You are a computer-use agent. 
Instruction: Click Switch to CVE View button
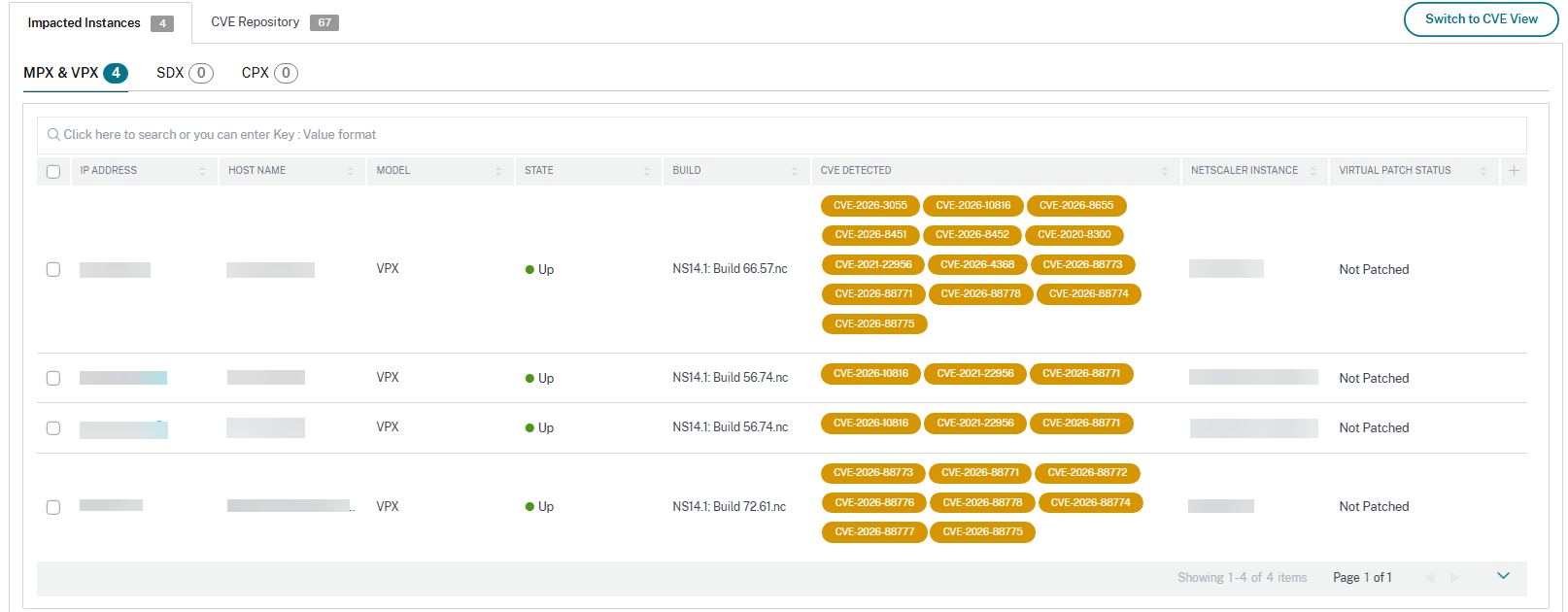pyautogui.click(x=1481, y=19)
